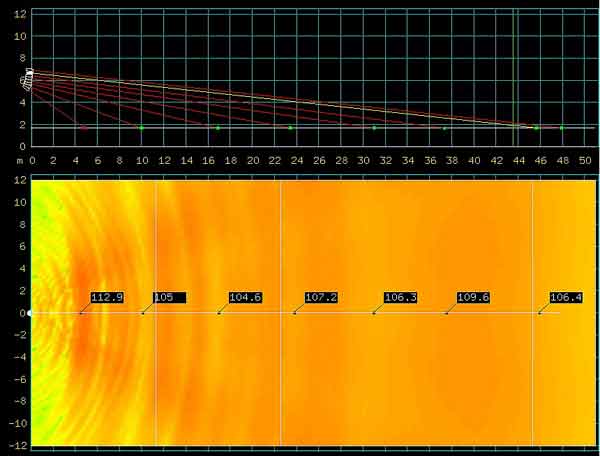The image size is (600, 456).
Task: Select green listener marker at 48 m
Action: coord(561,128)
